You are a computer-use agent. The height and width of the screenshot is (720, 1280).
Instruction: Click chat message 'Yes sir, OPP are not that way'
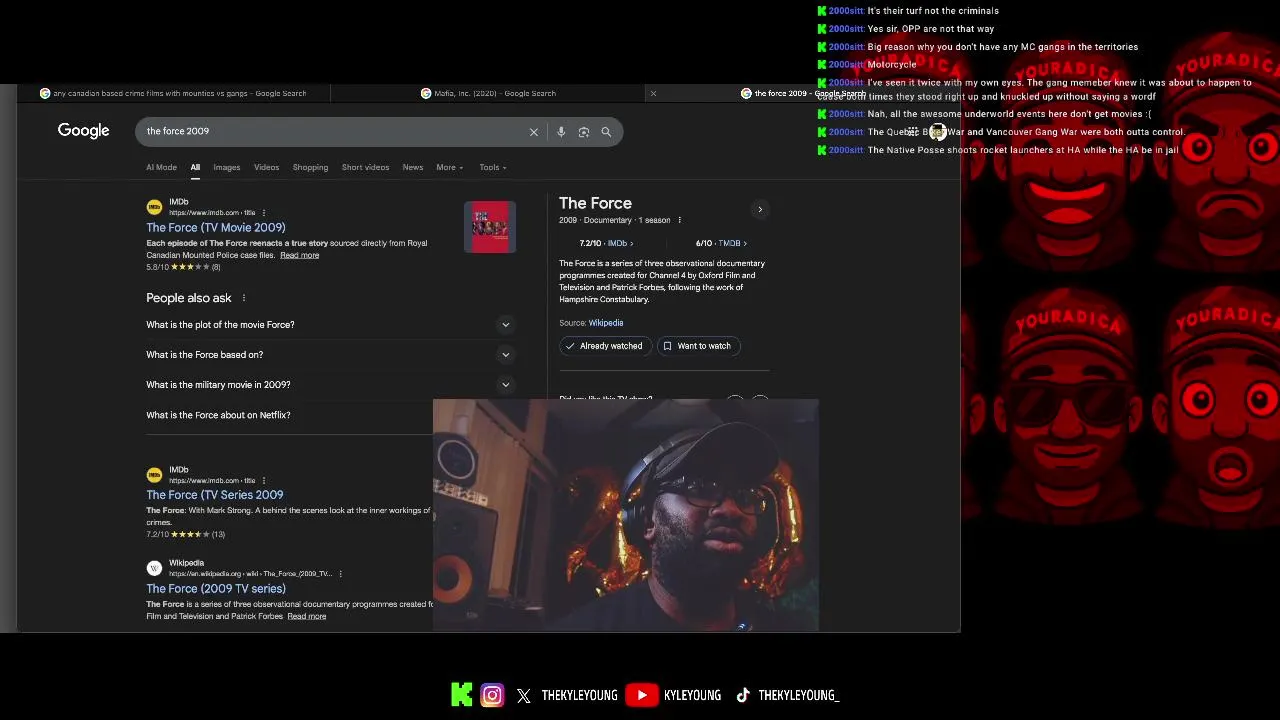coord(930,29)
